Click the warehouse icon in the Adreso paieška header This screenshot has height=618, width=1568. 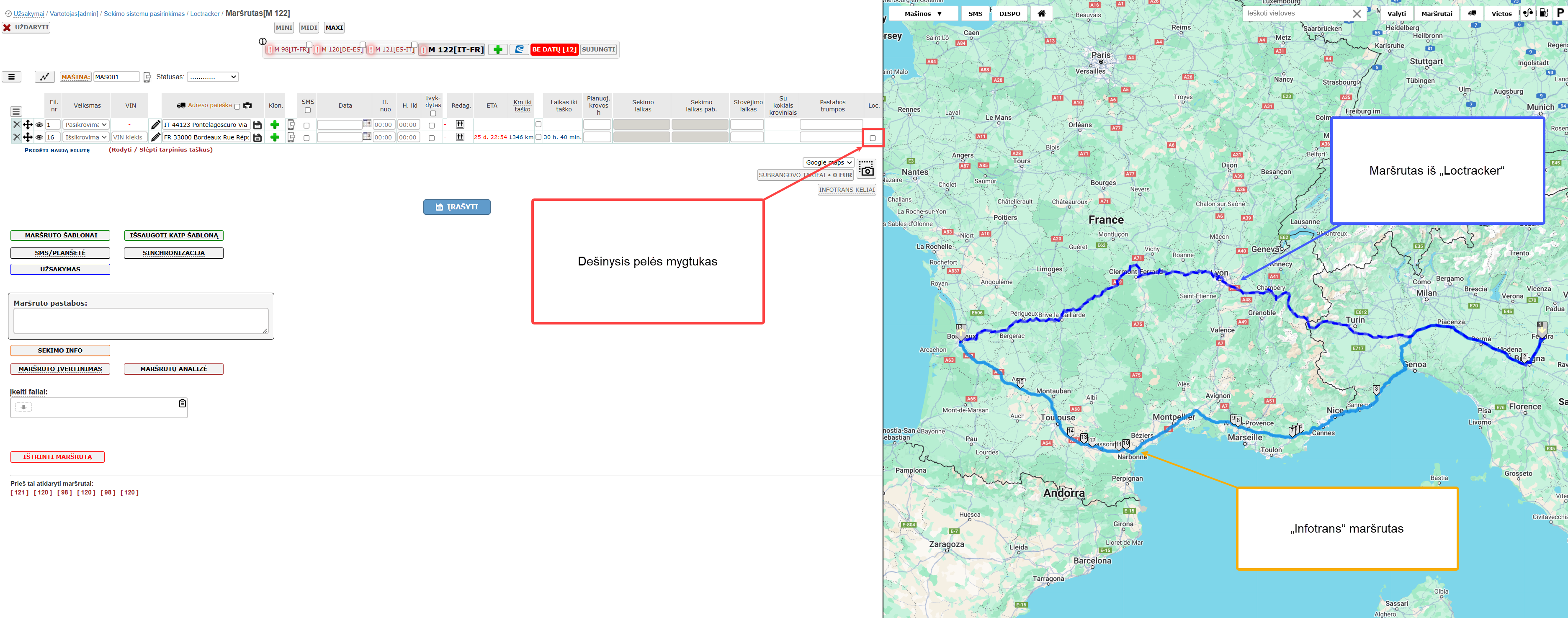pos(247,106)
